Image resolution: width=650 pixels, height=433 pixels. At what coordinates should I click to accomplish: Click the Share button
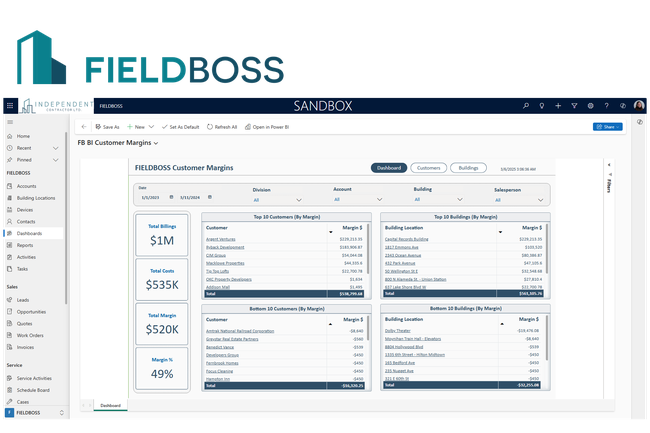607,127
